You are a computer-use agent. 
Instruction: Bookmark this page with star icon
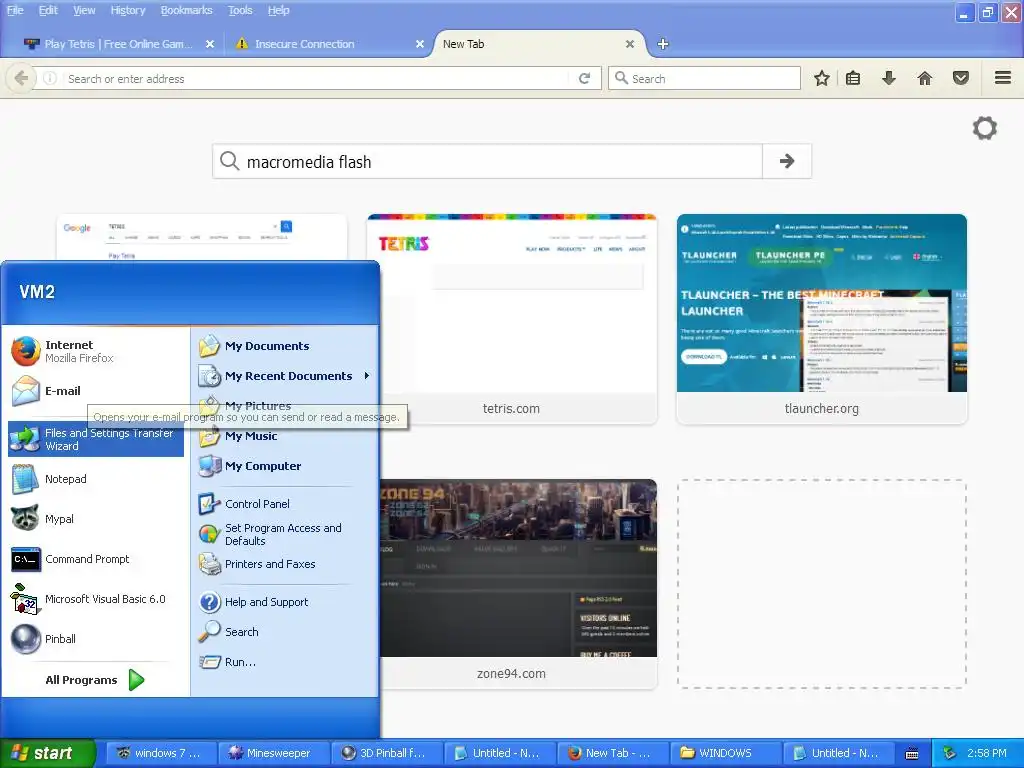pos(822,78)
